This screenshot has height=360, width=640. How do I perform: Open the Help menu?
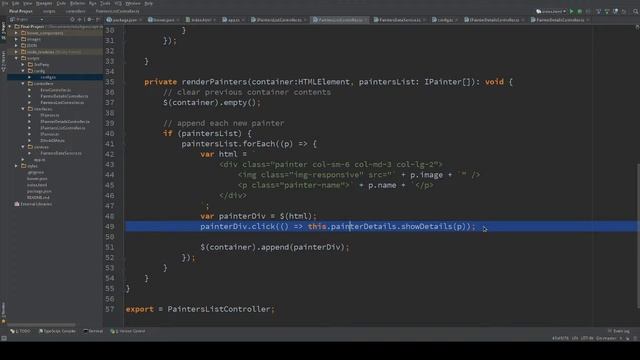point(149,3)
